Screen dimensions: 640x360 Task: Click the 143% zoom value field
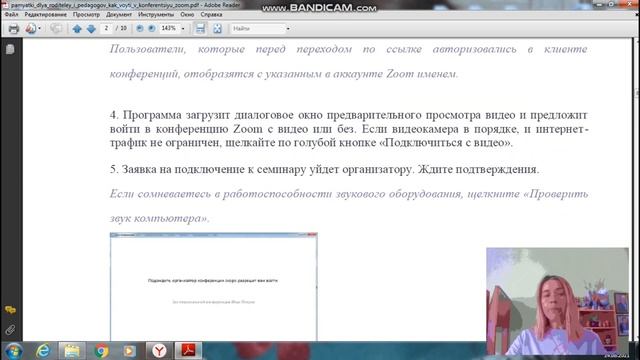(169, 28)
